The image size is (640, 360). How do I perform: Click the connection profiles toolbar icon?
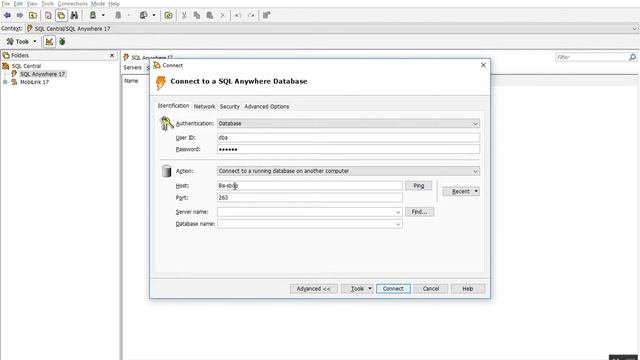pyautogui.click(x=143, y=16)
